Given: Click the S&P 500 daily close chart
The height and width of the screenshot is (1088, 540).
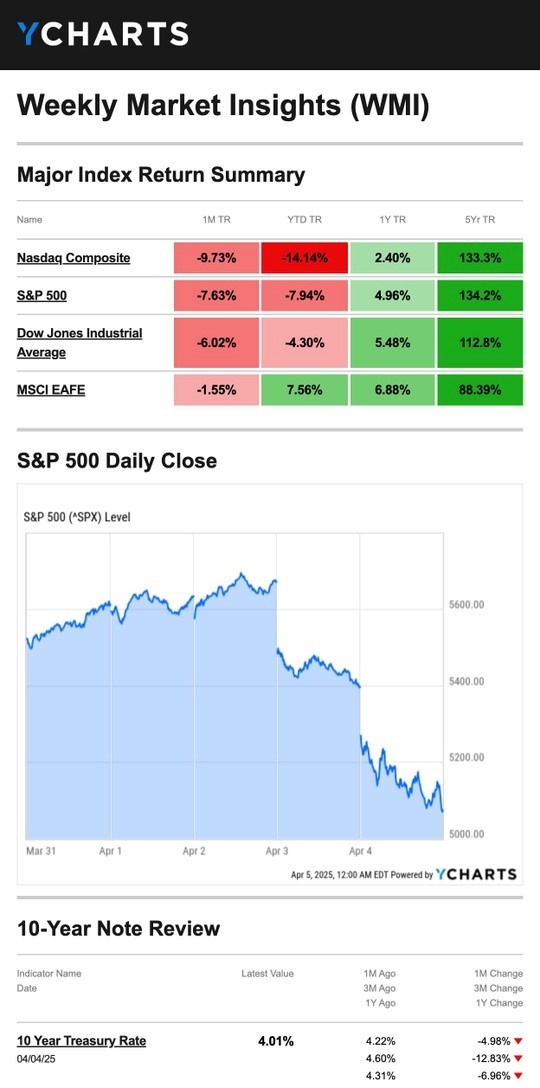Looking at the screenshot, I should [235, 686].
